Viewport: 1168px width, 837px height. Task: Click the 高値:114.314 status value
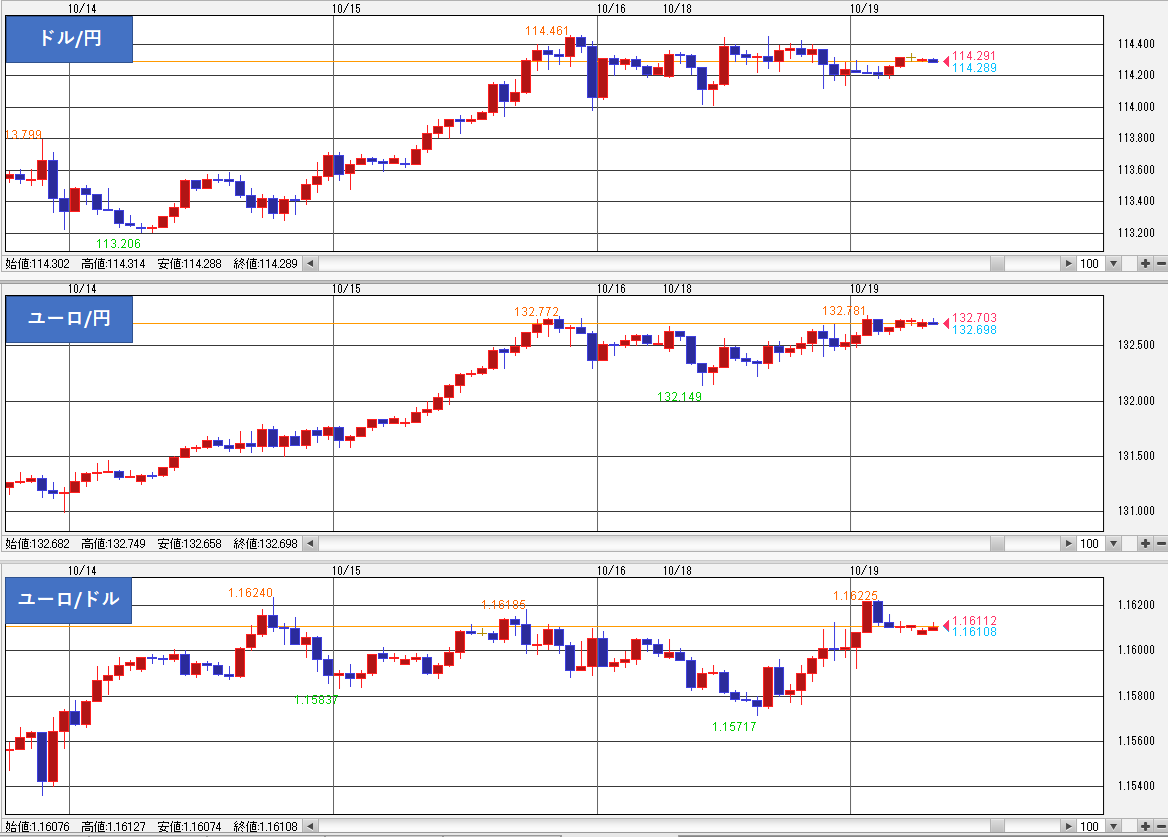point(113,264)
